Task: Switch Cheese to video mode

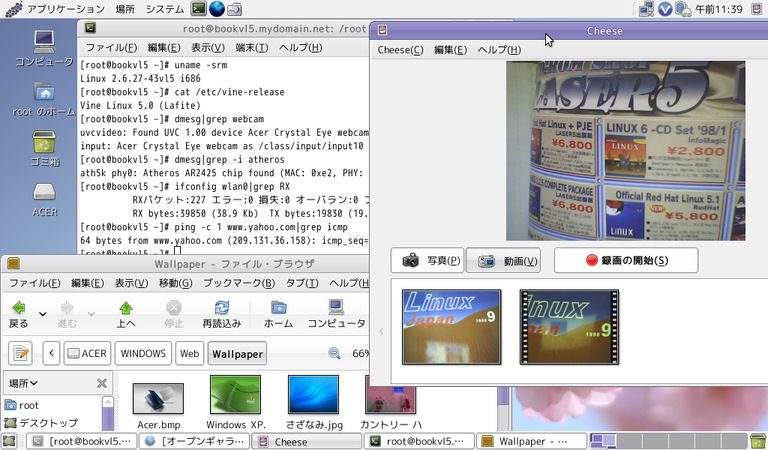Action: (504, 261)
